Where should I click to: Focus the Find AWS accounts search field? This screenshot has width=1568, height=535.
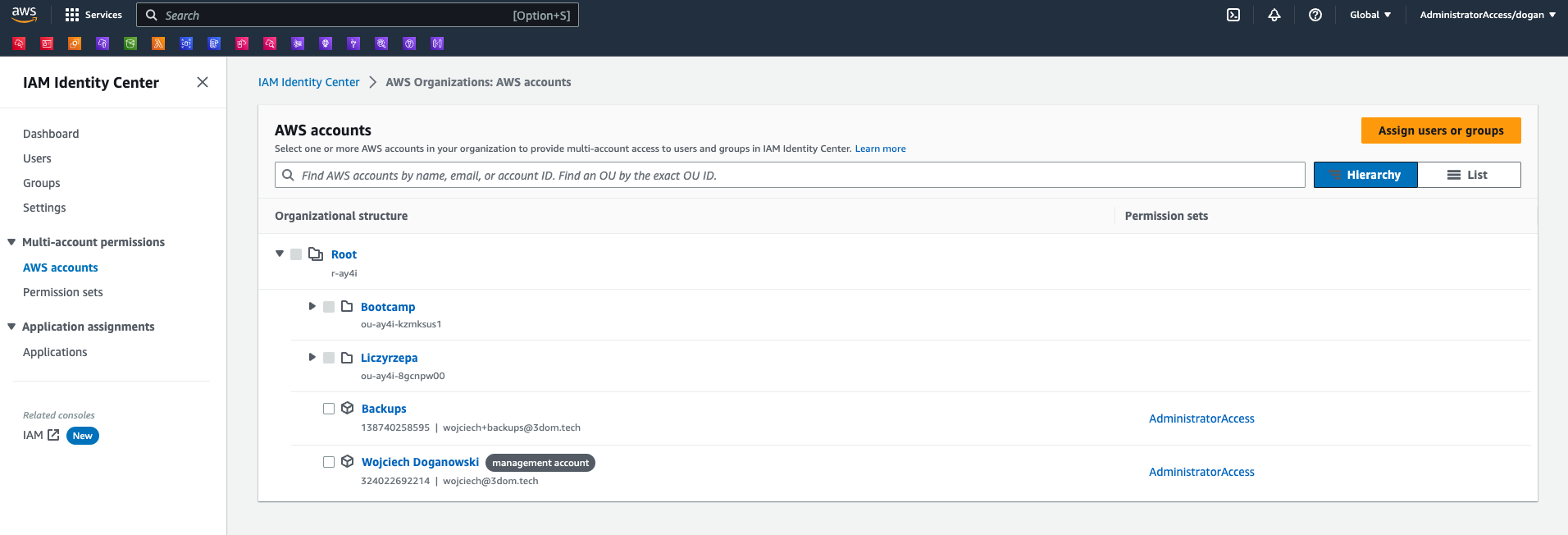790,175
